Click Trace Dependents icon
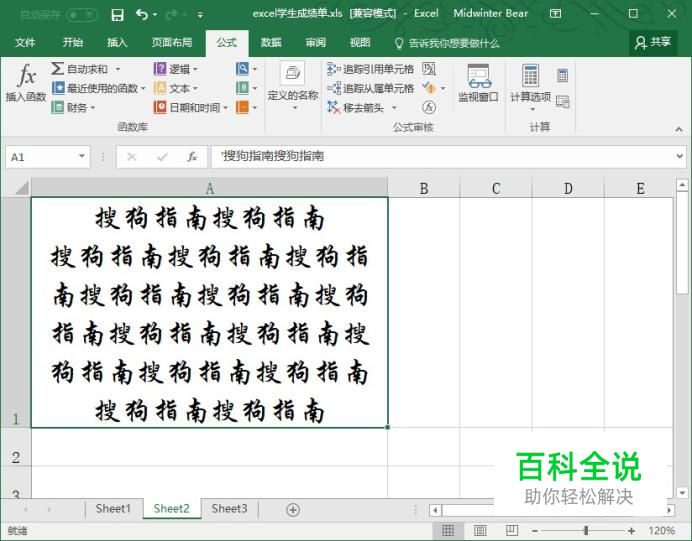The image size is (692, 541). click(334, 88)
